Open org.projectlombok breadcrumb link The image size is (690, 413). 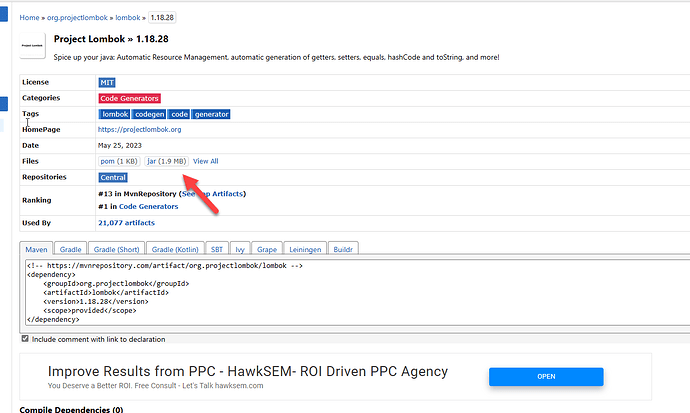click(77, 18)
